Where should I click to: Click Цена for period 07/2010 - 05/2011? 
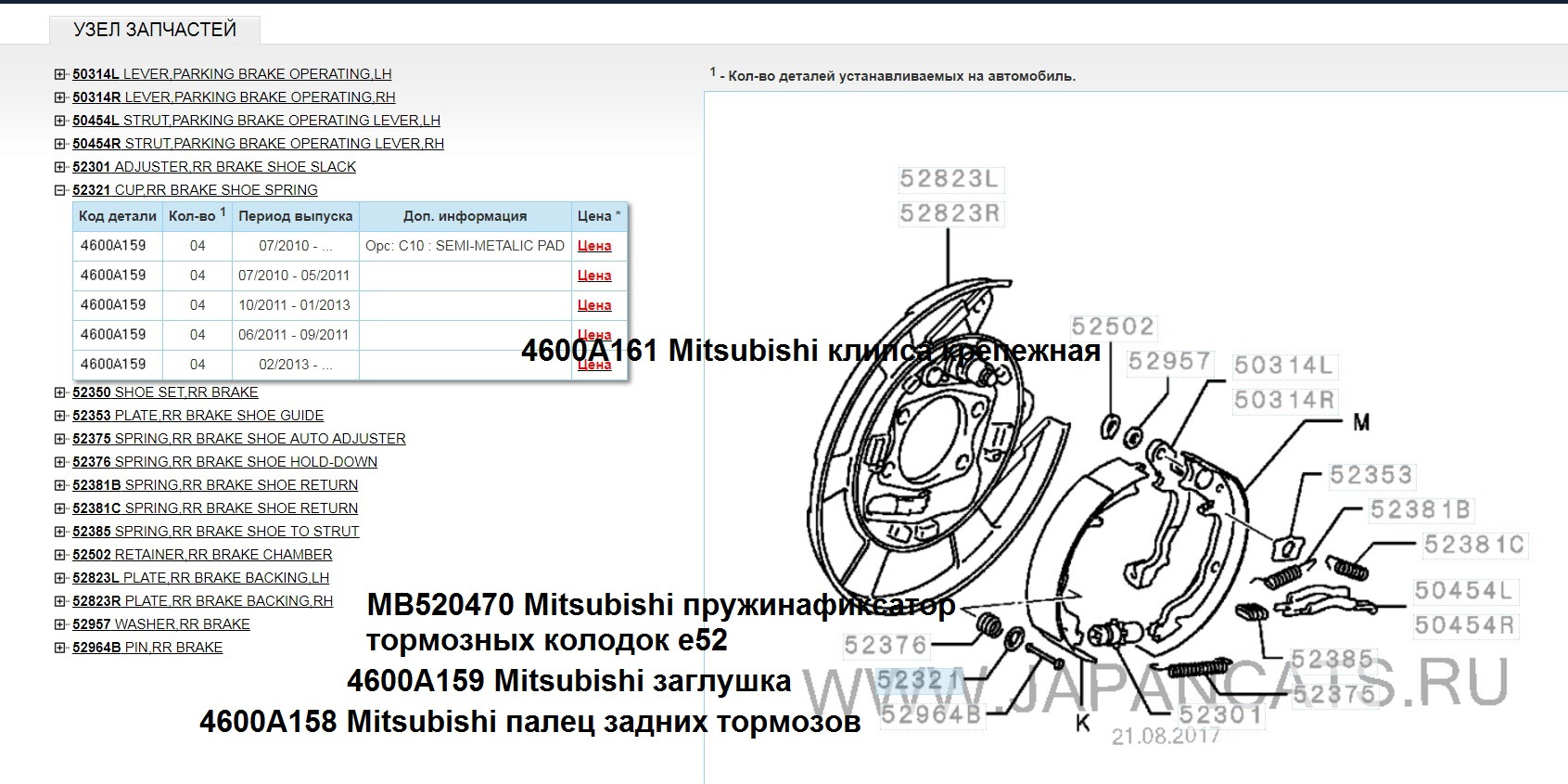[x=594, y=276]
